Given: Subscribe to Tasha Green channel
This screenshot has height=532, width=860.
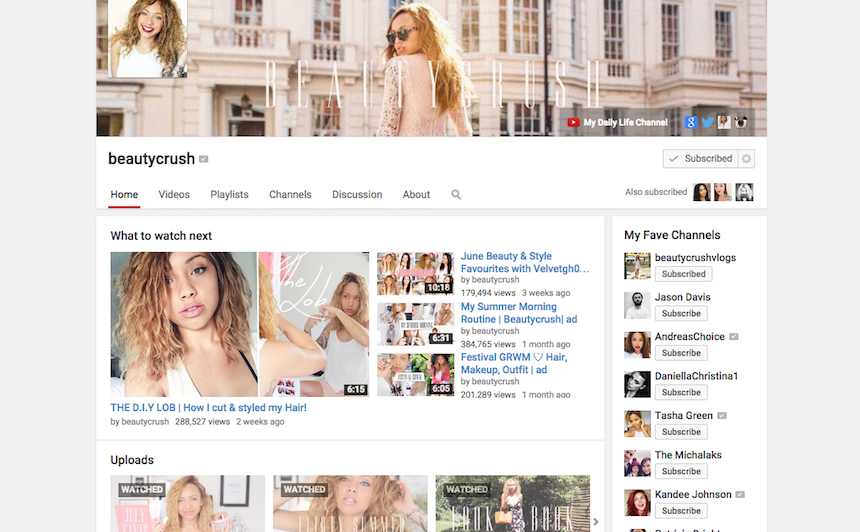Looking at the screenshot, I should click(x=681, y=432).
